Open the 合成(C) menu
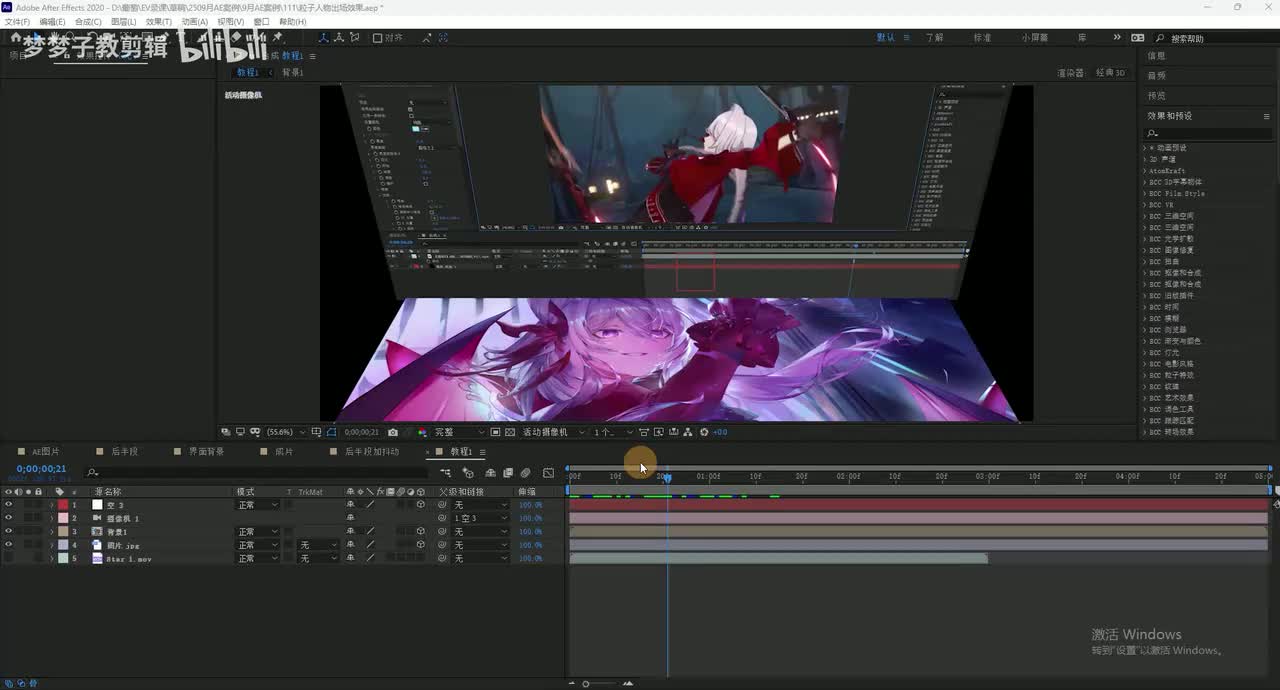This screenshot has width=1280, height=690. pos(88,21)
